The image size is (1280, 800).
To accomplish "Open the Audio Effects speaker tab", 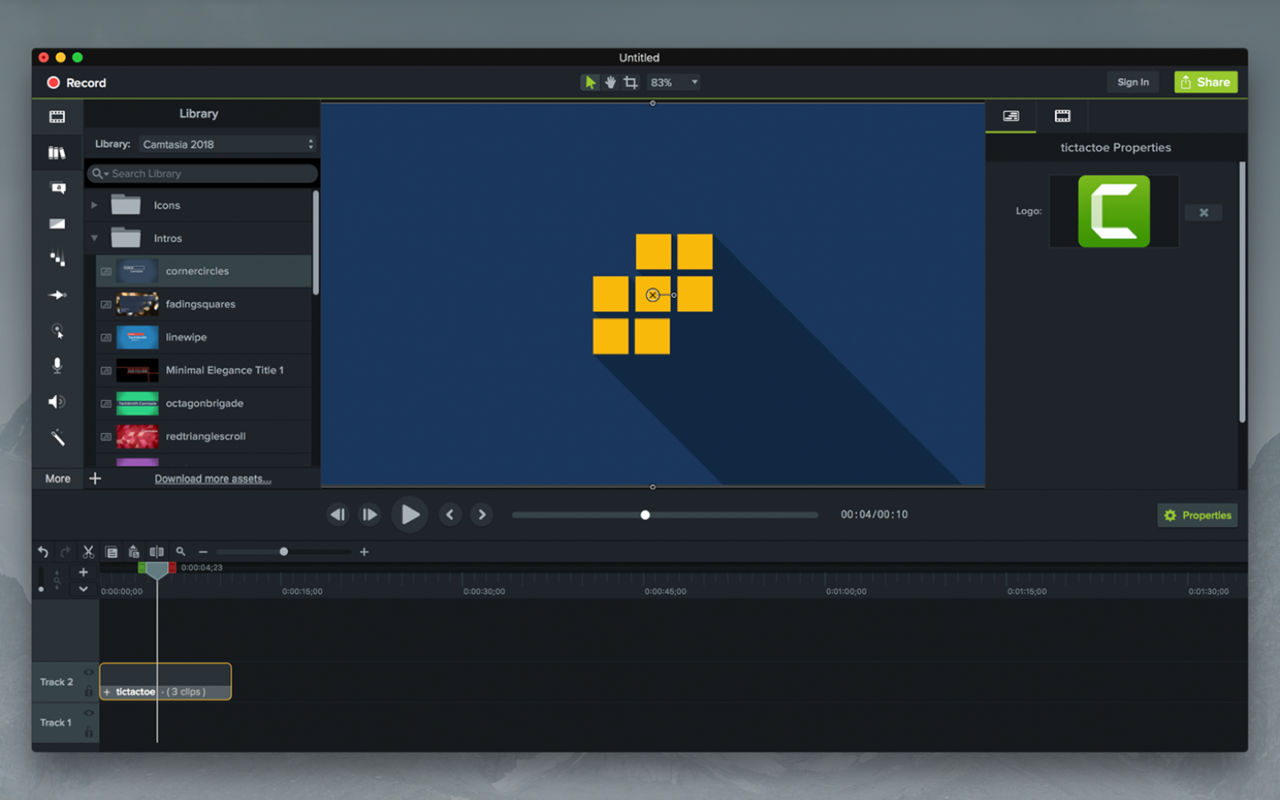I will 57,402.
